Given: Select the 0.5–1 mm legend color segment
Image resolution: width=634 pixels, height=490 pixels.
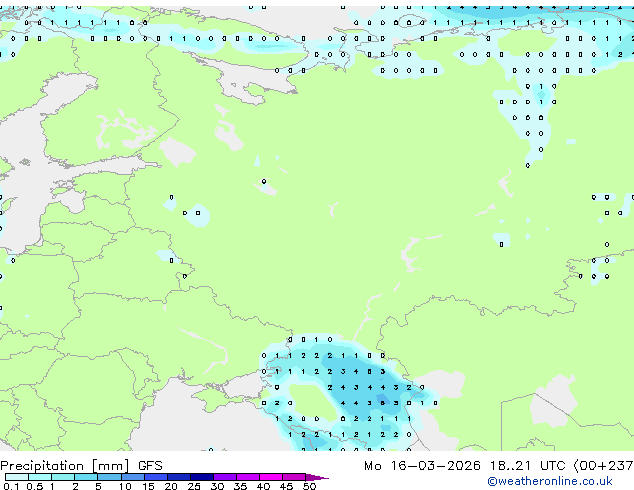Looking at the screenshot, I should (x=40, y=477).
